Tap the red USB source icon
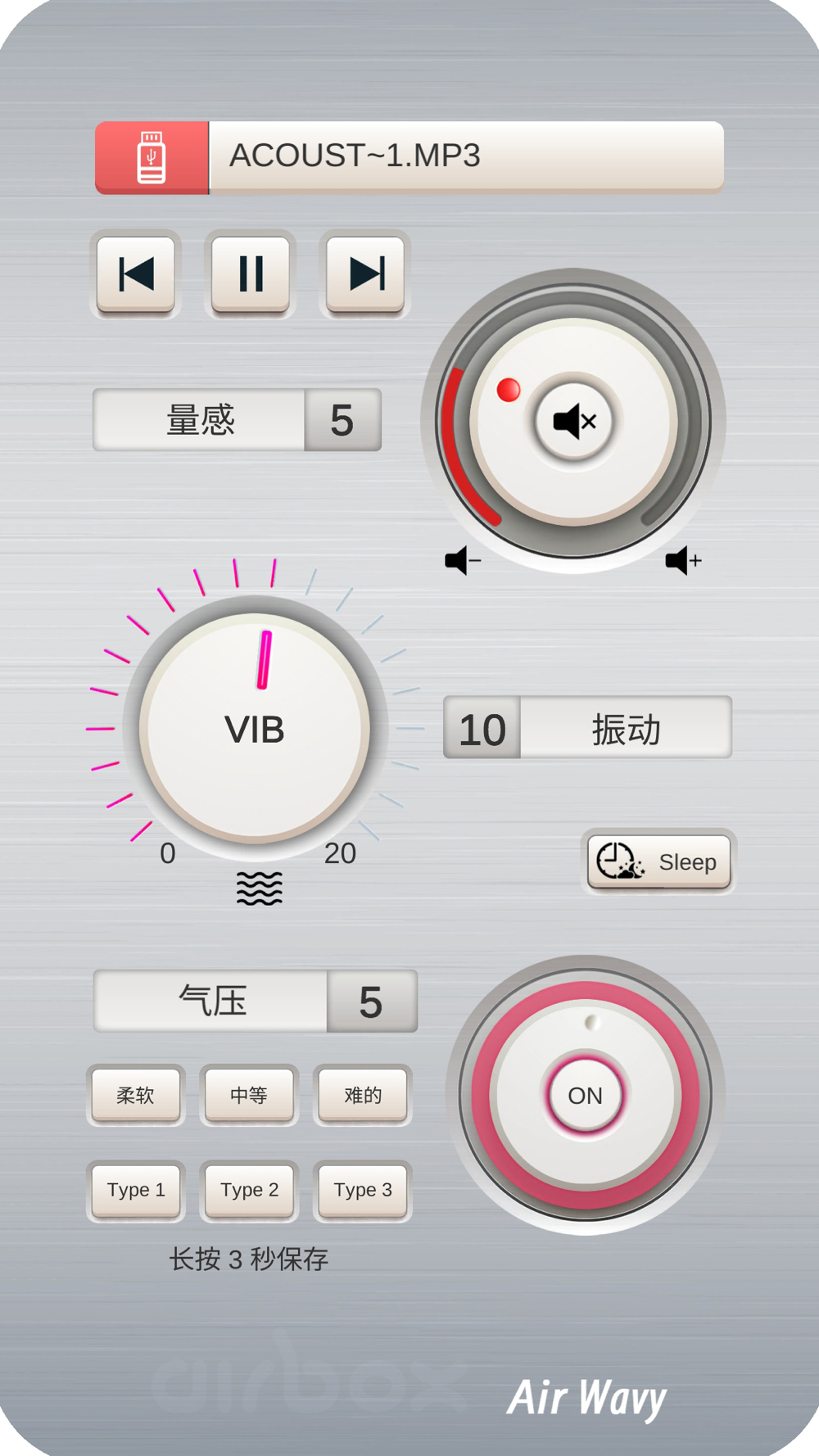Viewport: 819px width, 1456px height. point(152,157)
